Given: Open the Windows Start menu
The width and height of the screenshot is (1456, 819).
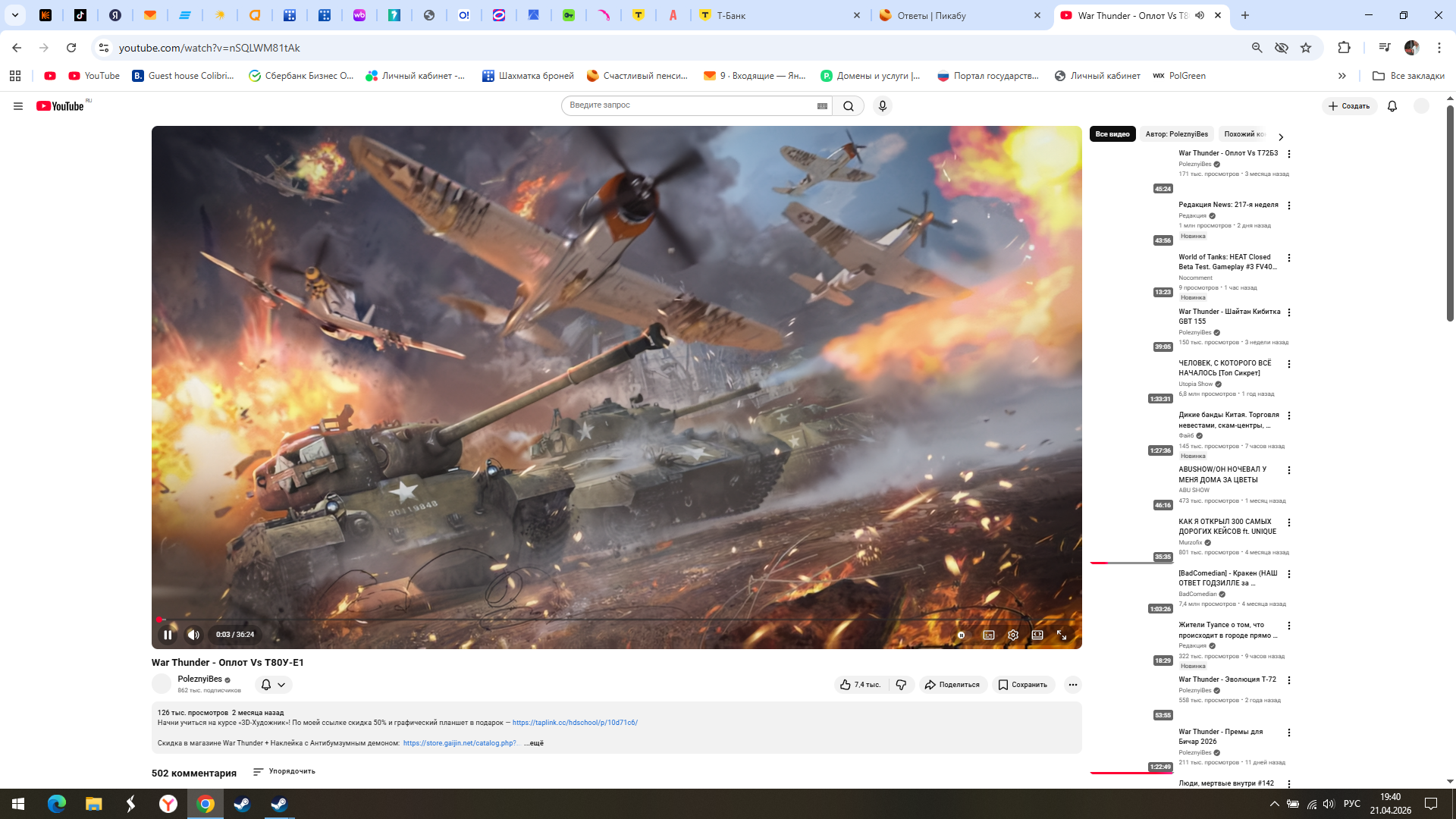Looking at the screenshot, I should tap(18, 804).
